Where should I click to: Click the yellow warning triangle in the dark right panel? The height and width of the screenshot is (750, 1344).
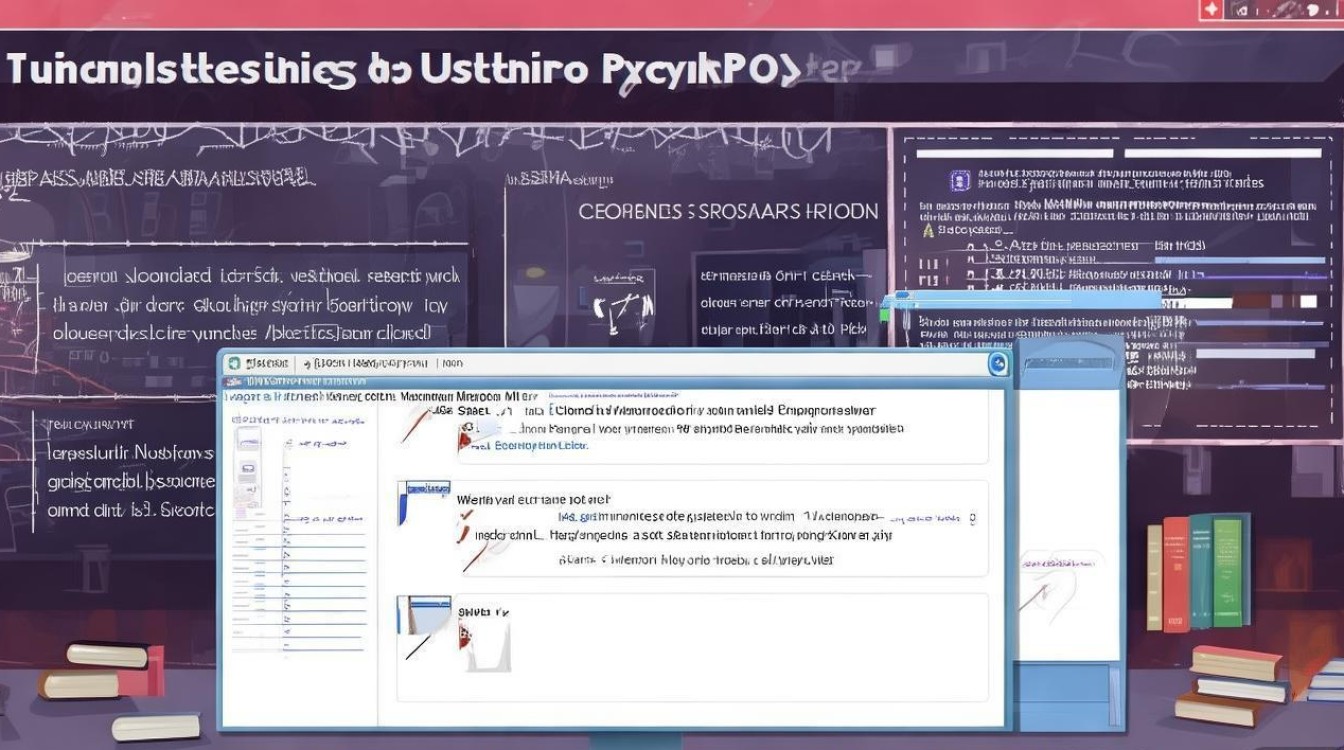click(x=928, y=229)
